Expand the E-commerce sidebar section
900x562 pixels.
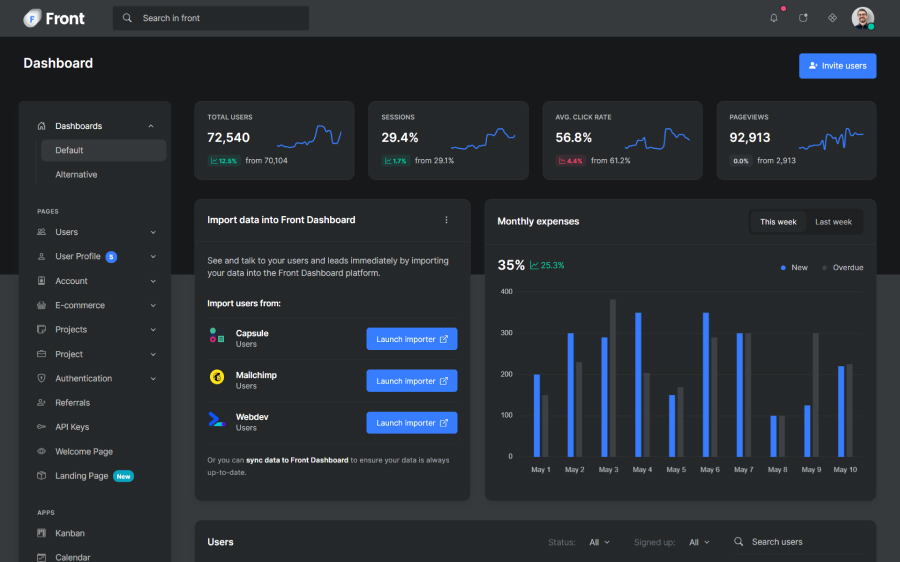(x=95, y=305)
